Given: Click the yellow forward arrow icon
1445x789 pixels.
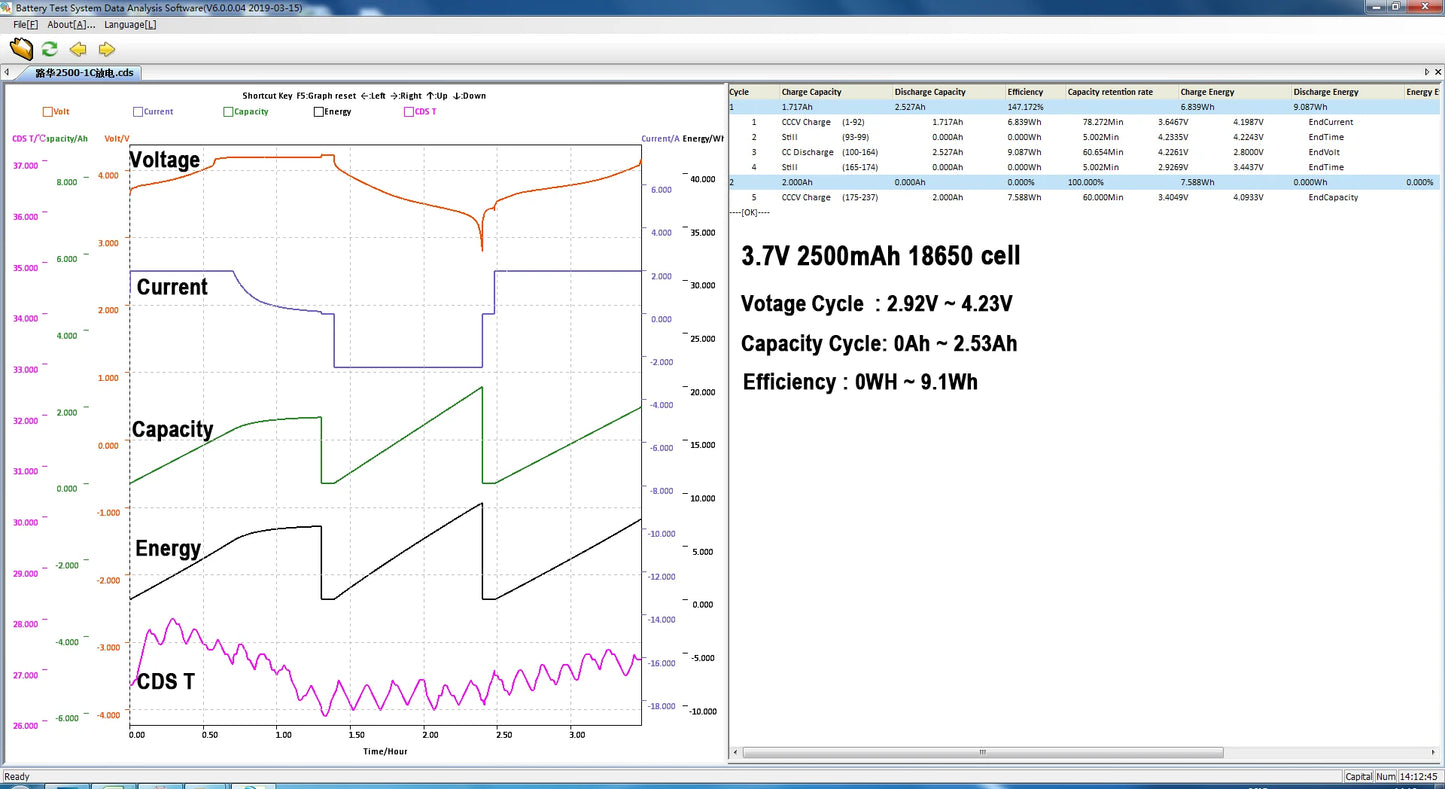Looking at the screenshot, I should [107, 49].
